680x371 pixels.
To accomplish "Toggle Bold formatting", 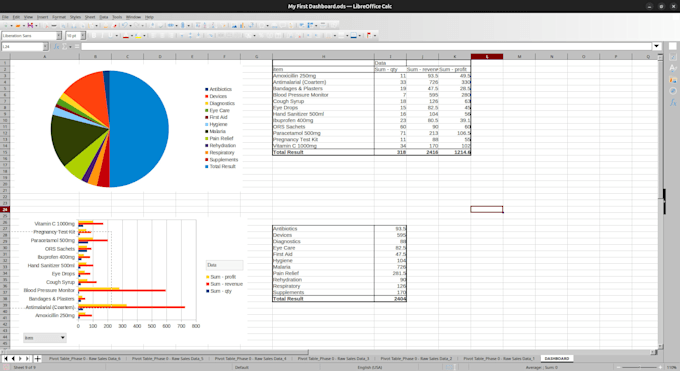I will 94,36.
